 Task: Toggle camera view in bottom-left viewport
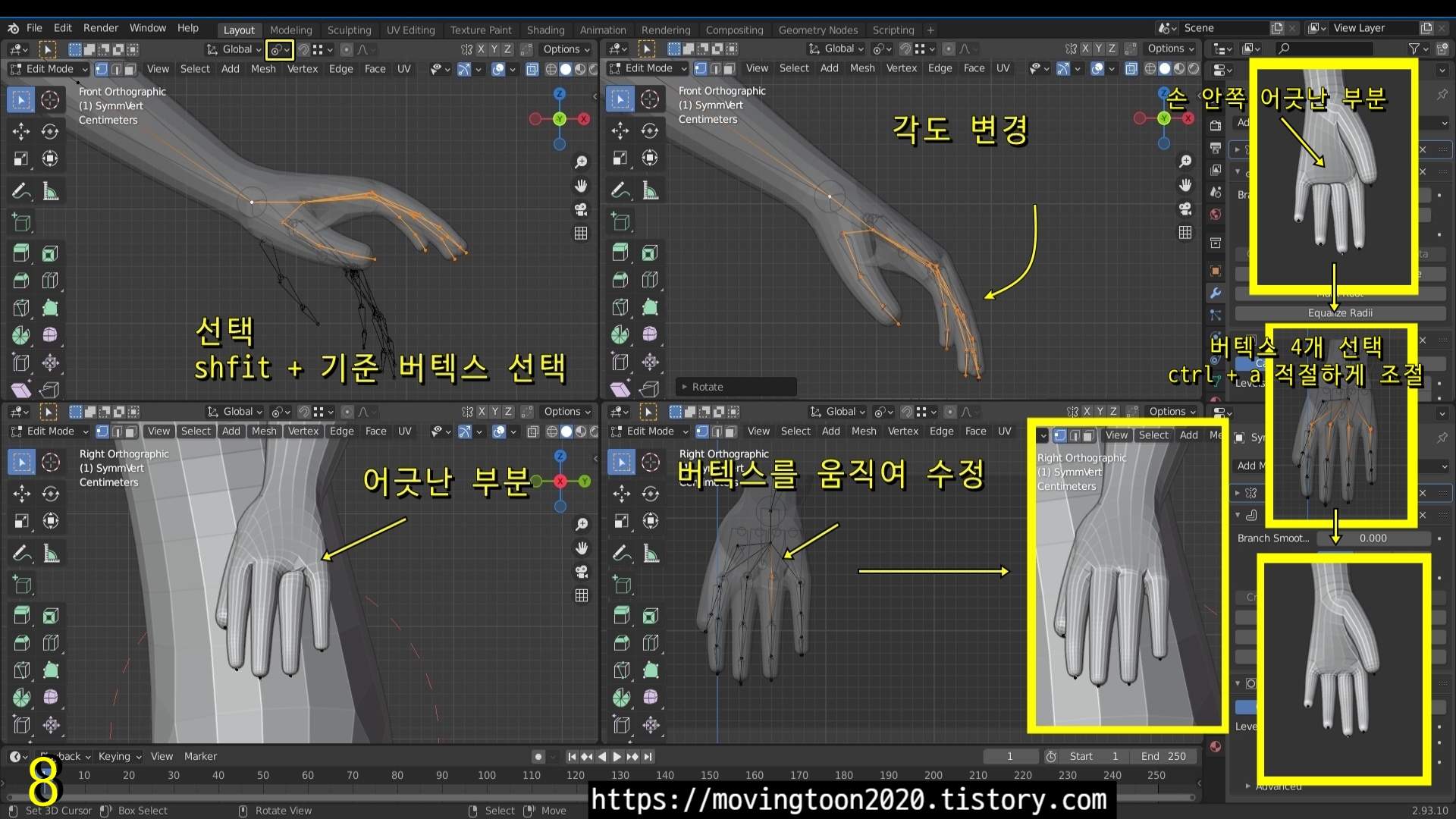coord(582,572)
